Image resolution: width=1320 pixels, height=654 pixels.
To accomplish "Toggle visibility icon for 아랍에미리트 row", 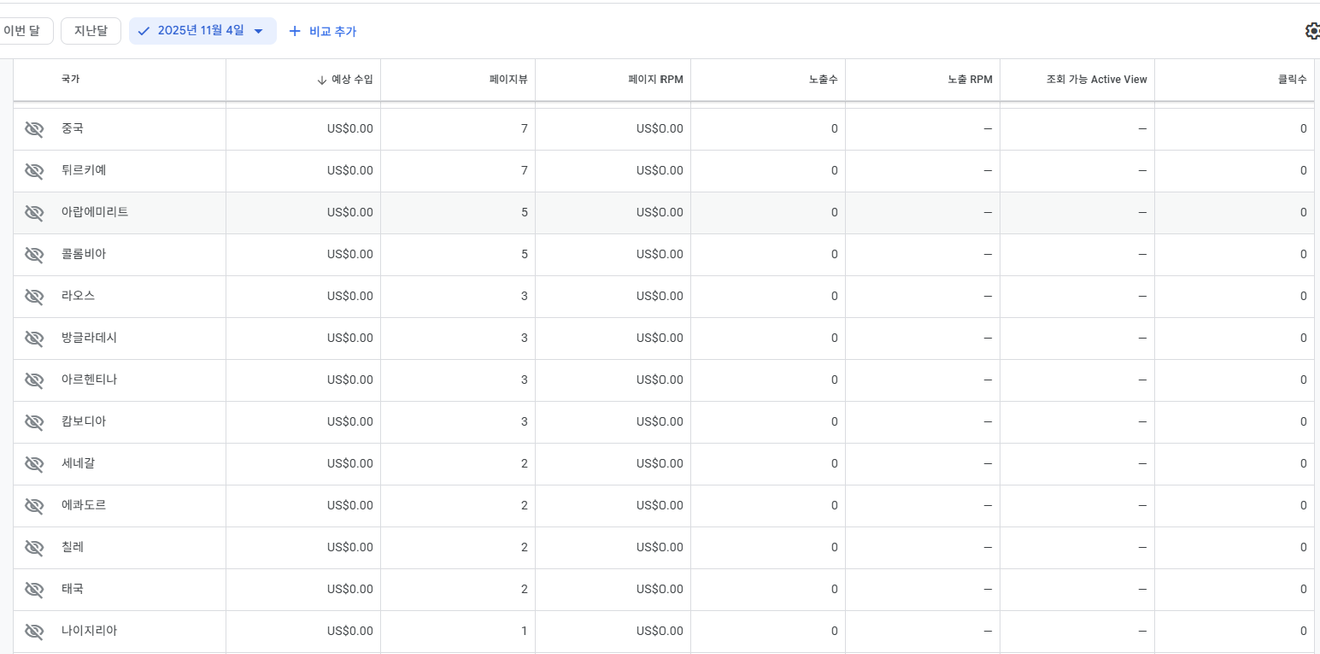I will [34, 213].
